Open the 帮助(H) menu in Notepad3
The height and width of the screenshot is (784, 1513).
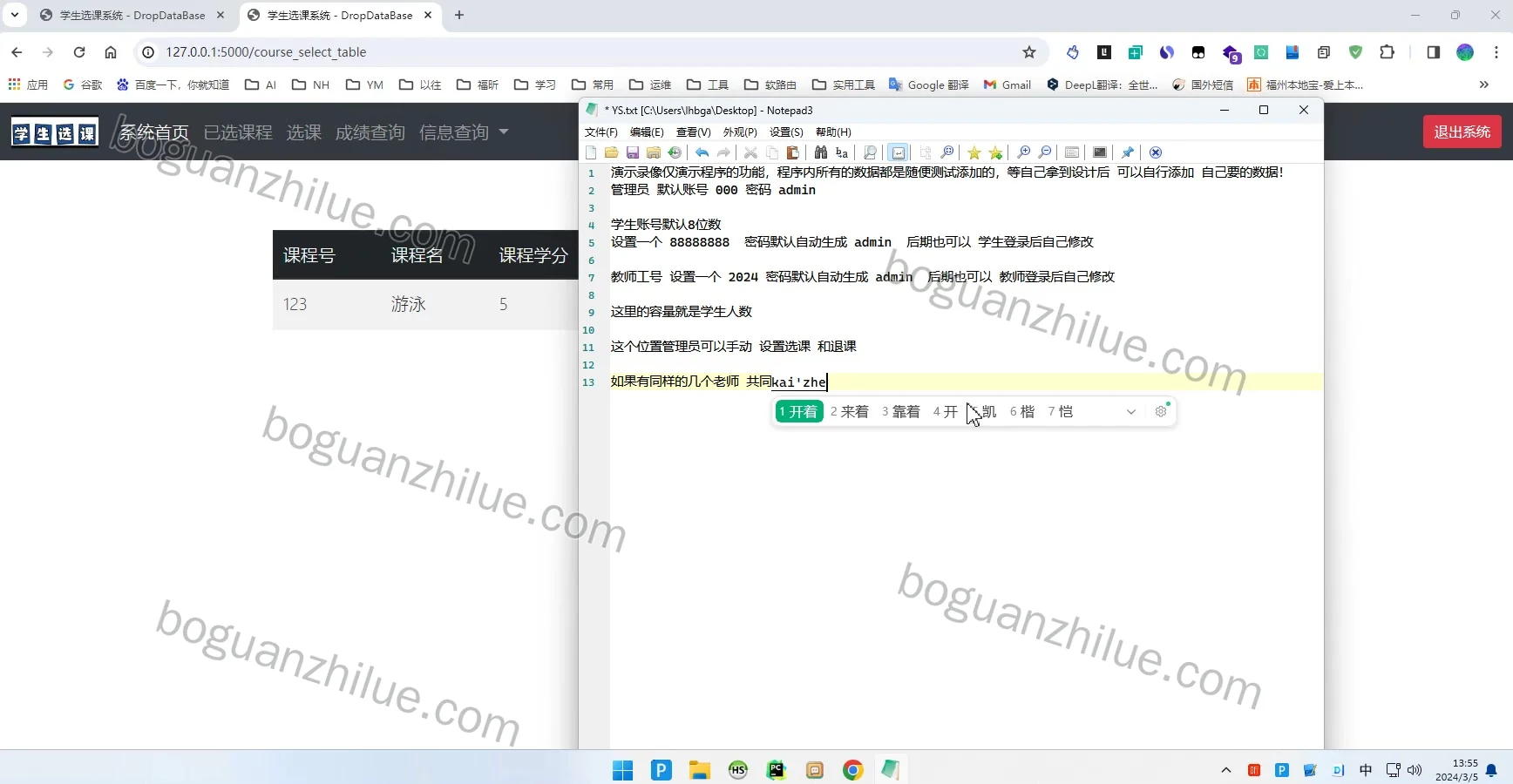(x=833, y=132)
